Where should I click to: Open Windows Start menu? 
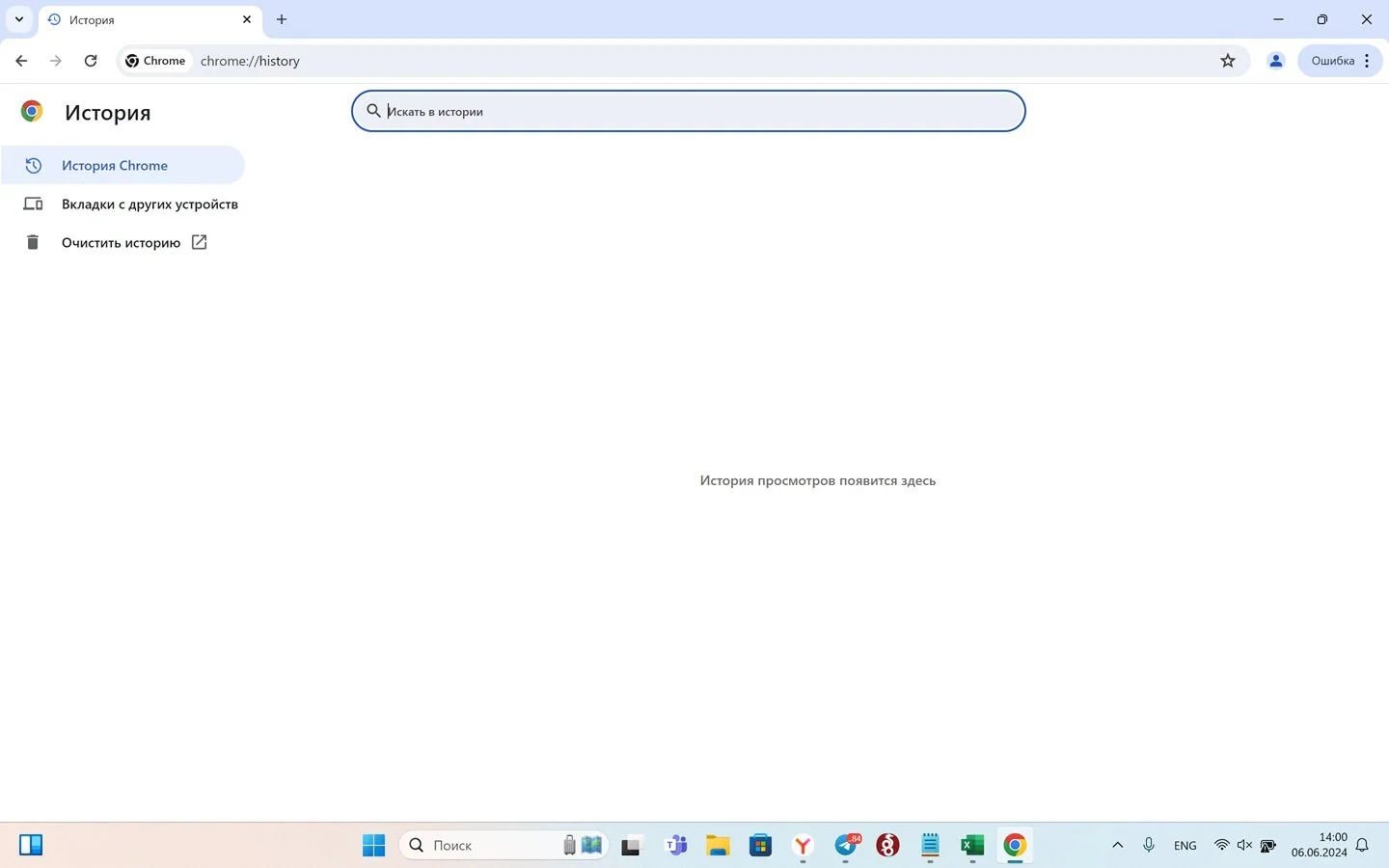coord(373,845)
